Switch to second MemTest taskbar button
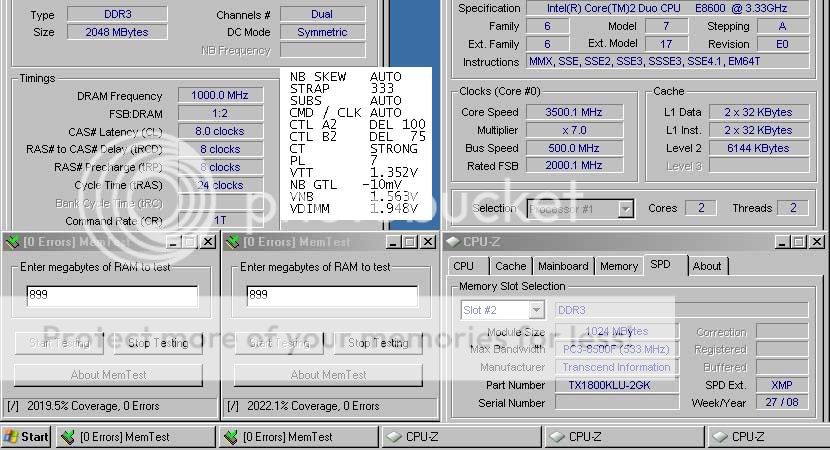The width and height of the screenshot is (830, 450). (x=299, y=437)
